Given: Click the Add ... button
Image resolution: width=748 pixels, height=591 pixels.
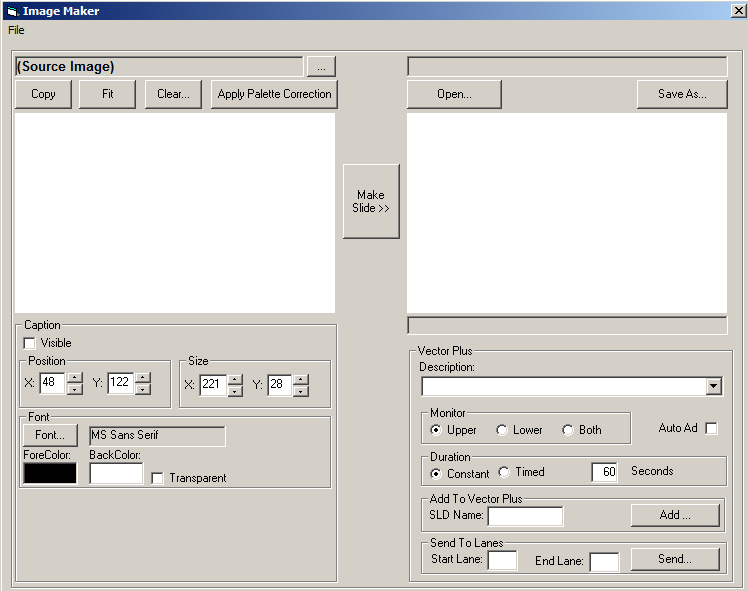Looking at the screenshot, I should pyautogui.click(x=675, y=515).
